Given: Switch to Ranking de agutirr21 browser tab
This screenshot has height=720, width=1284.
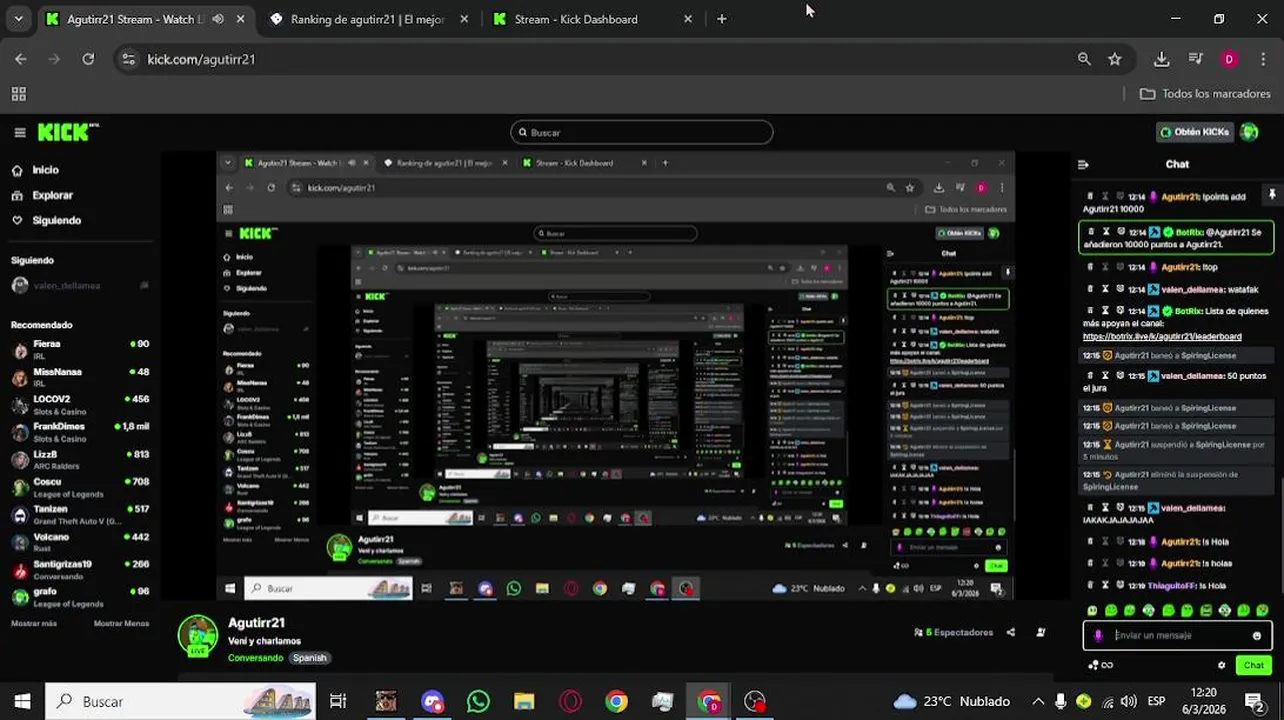Looking at the screenshot, I should [x=370, y=19].
